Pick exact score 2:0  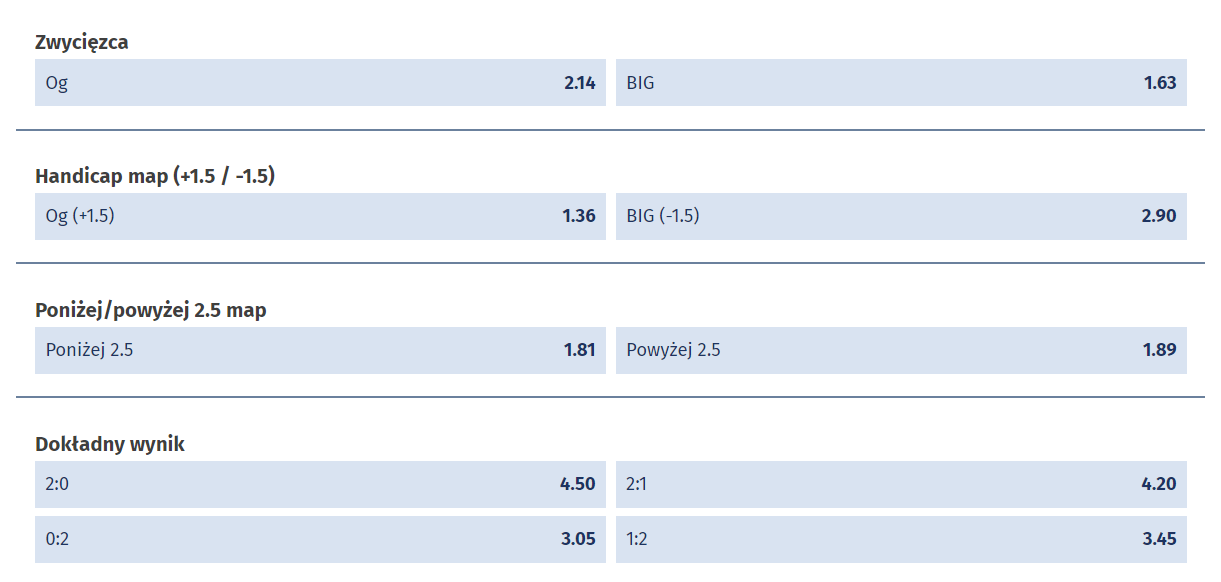click(320, 484)
